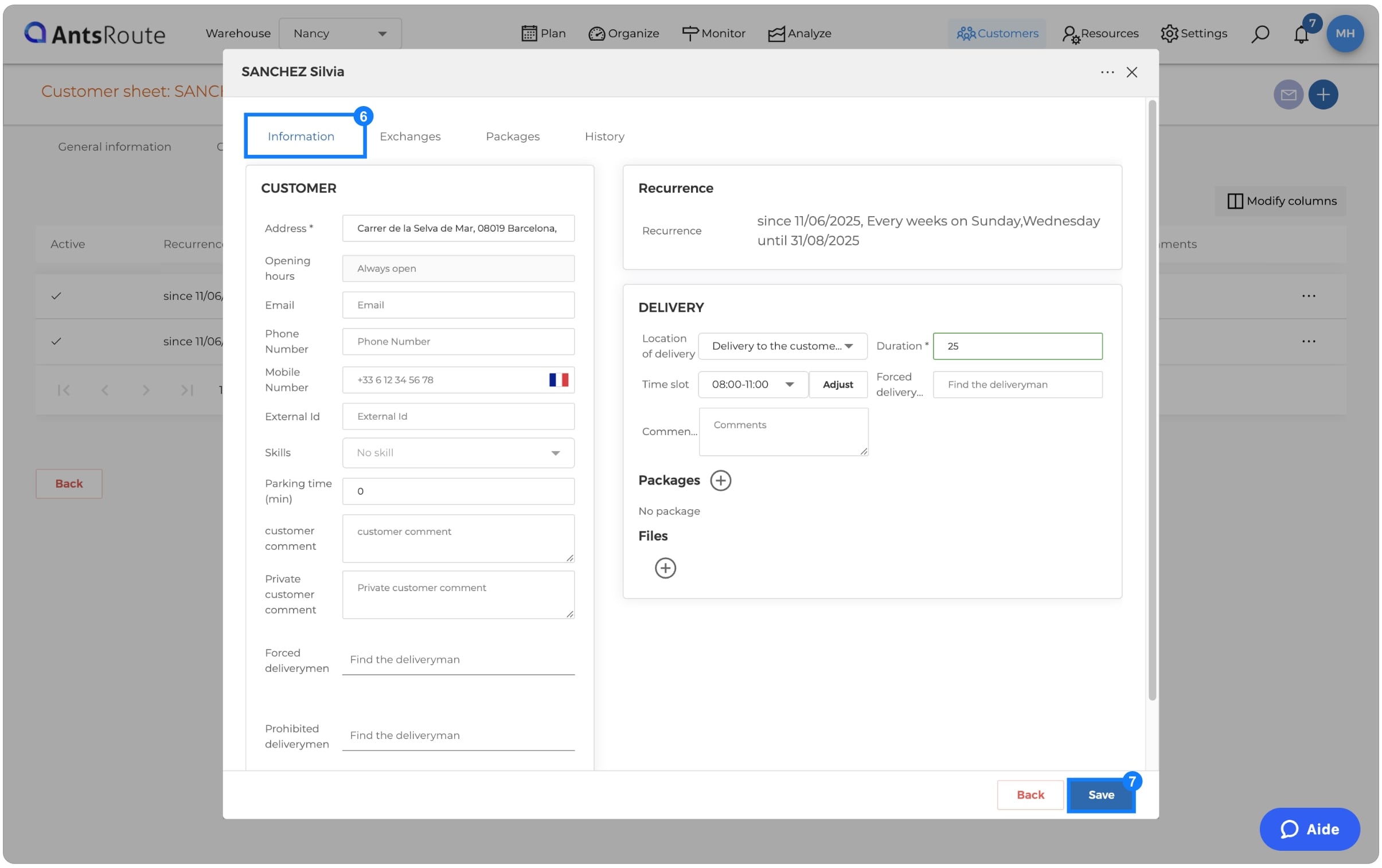
Task: Click the Prohibited deliverymen search field
Action: click(x=458, y=736)
